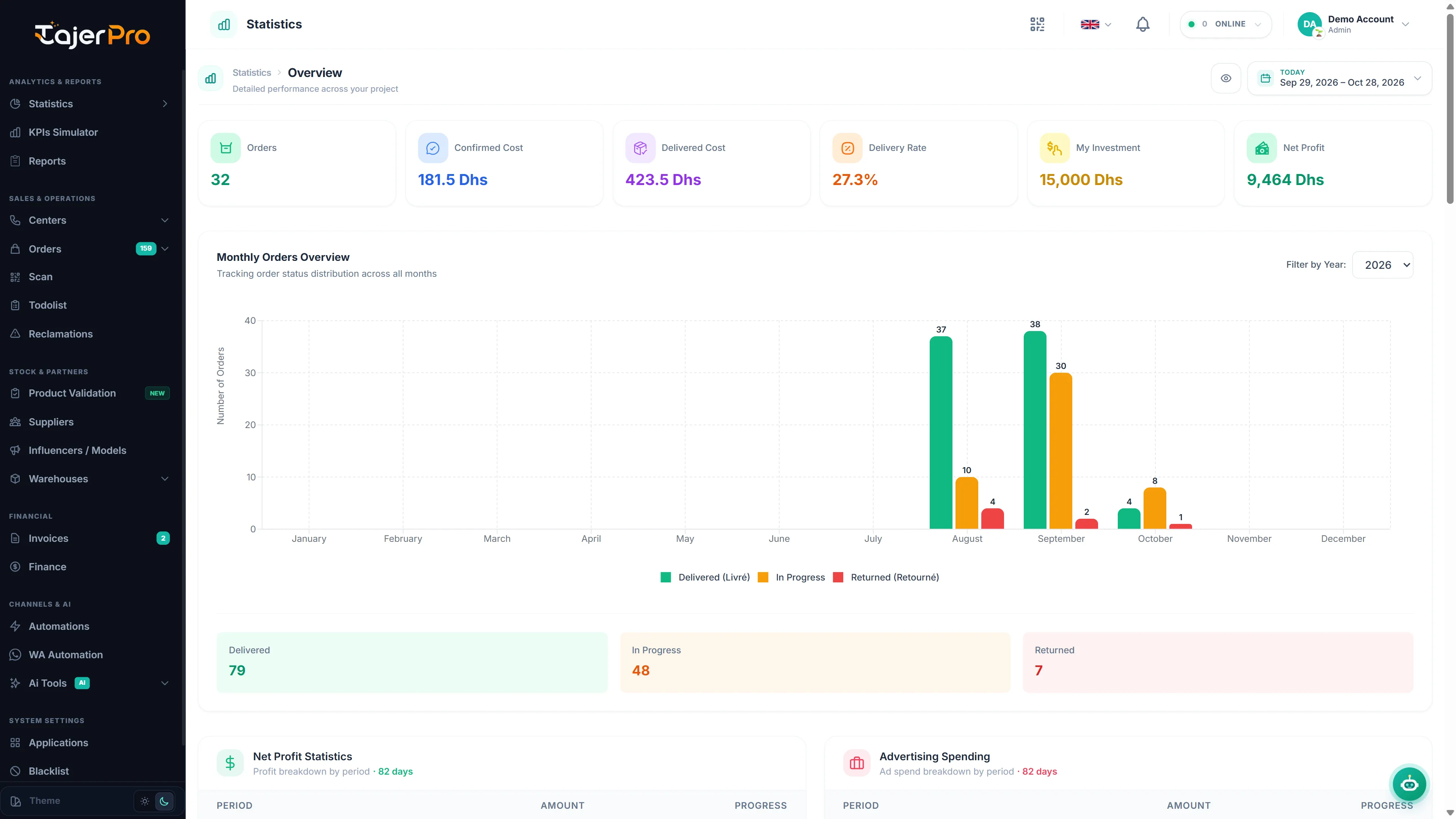The image size is (1456, 819).
Task: Click the Demo Account avatar
Action: [1310, 24]
